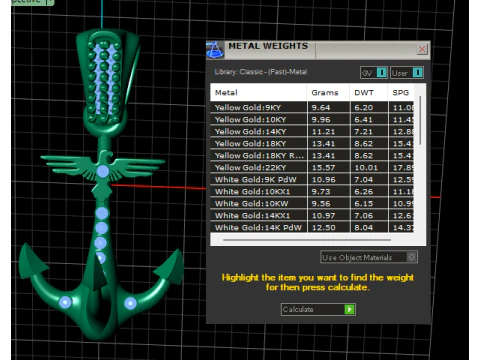Select the White Gold:14K PdW row
The image size is (480, 360).
[312, 227]
